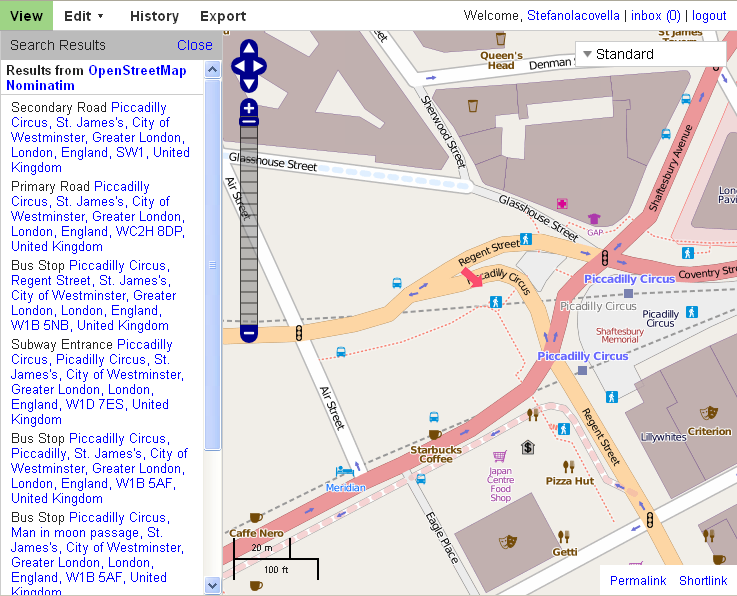
Task: Open the OpenStreetMap Nominatim link
Action: pyautogui.click(x=96, y=78)
